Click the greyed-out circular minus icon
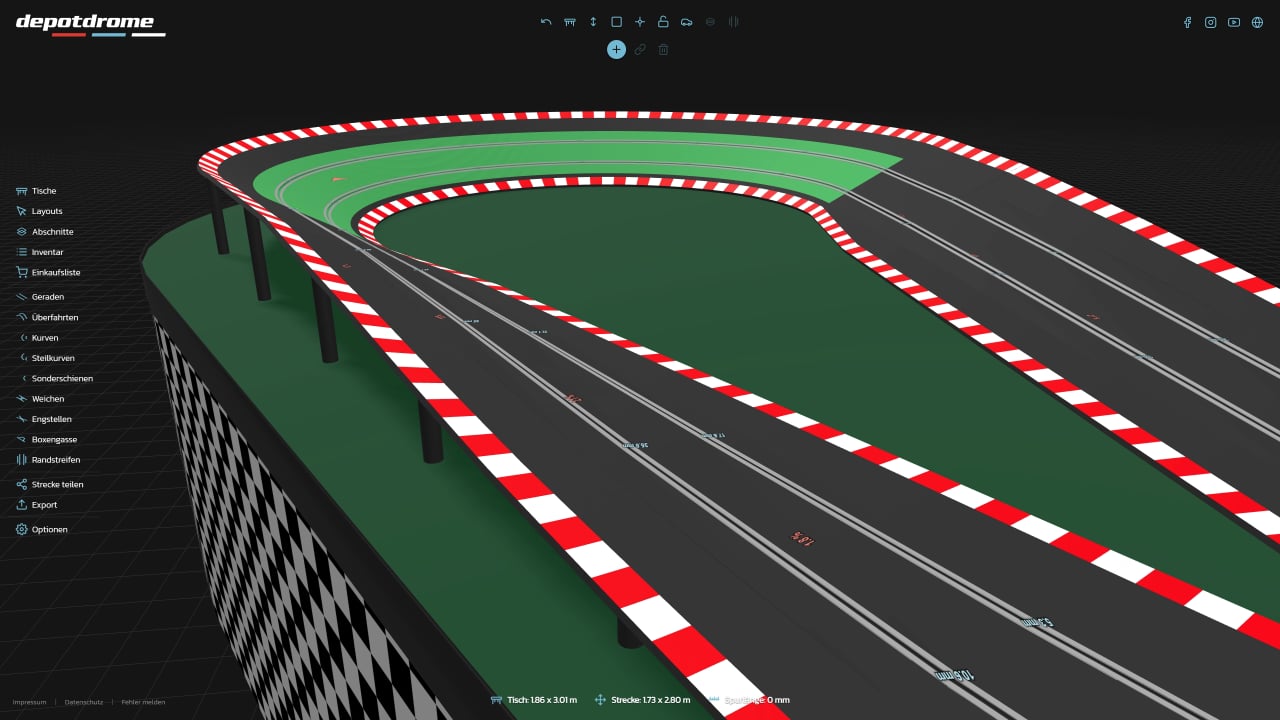Image resolution: width=1280 pixels, height=720 pixels. tap(710, 21)
